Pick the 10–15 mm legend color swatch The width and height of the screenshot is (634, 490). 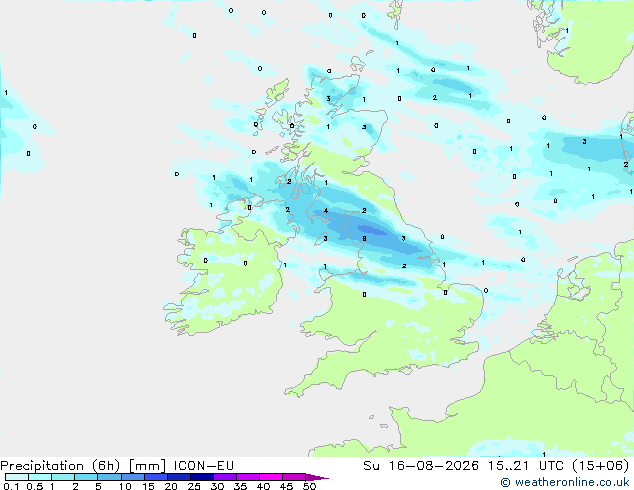133,477
